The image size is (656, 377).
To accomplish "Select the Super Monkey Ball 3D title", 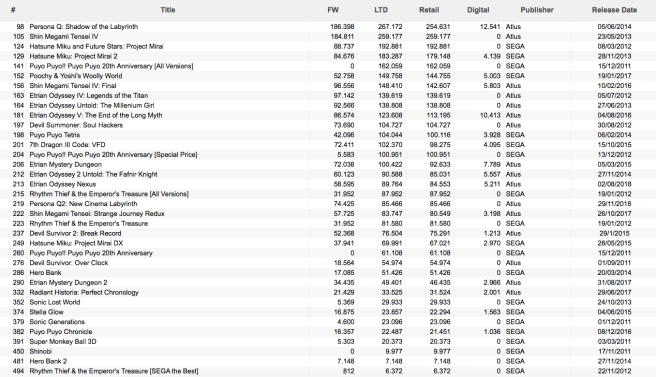I will click(x=63, y=341).
